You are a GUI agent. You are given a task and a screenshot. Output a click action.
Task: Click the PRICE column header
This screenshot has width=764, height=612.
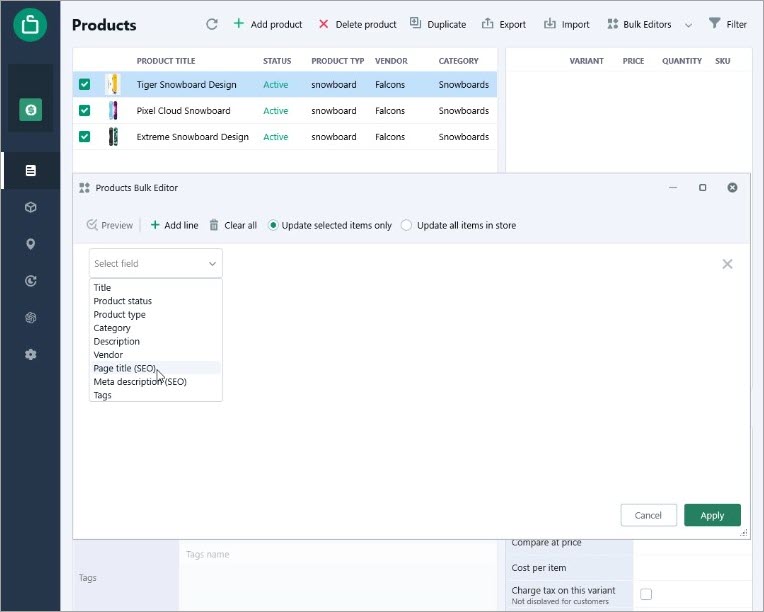[x=633, y=61]
